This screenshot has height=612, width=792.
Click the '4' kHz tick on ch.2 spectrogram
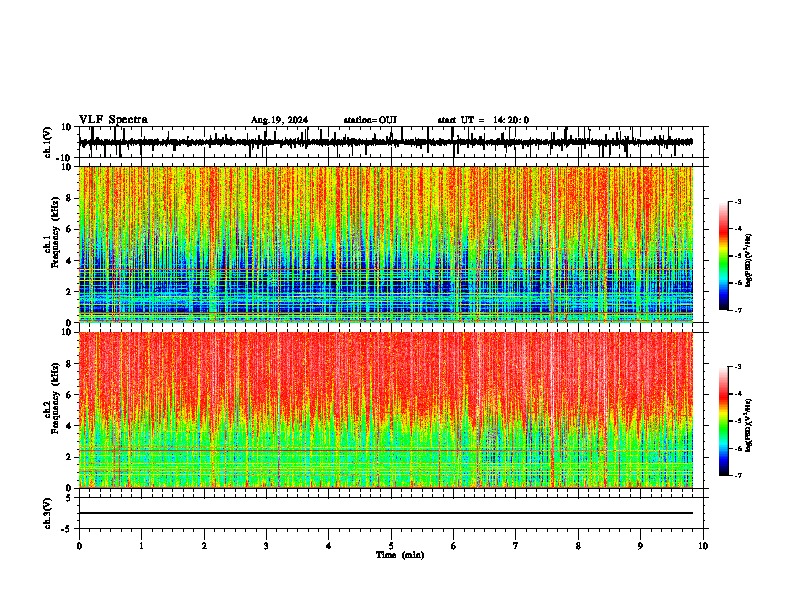pos(69,426)
